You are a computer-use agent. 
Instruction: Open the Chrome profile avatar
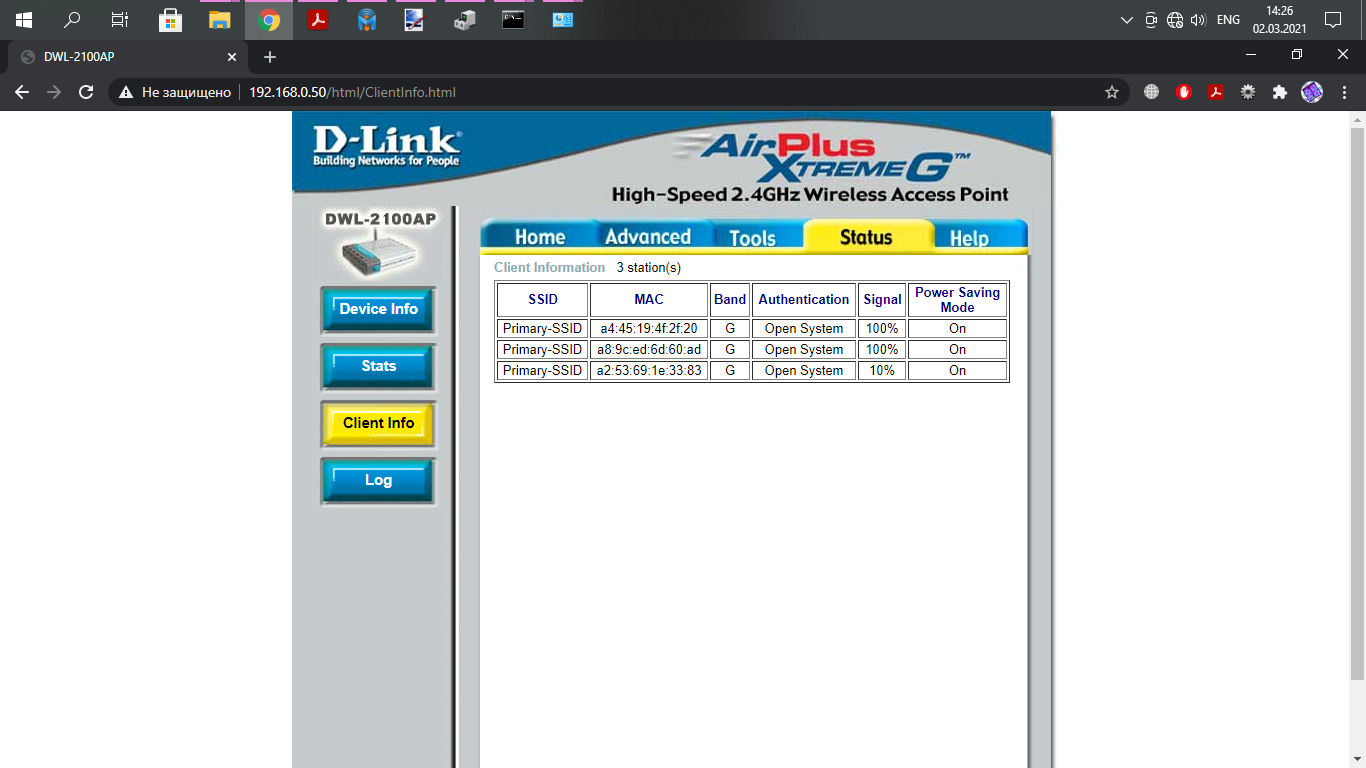pyautogui.click(x=1312, y=92)
